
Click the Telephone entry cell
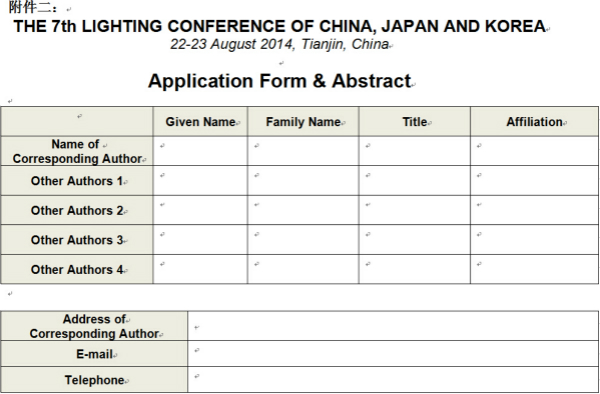[x=393, y=379]
